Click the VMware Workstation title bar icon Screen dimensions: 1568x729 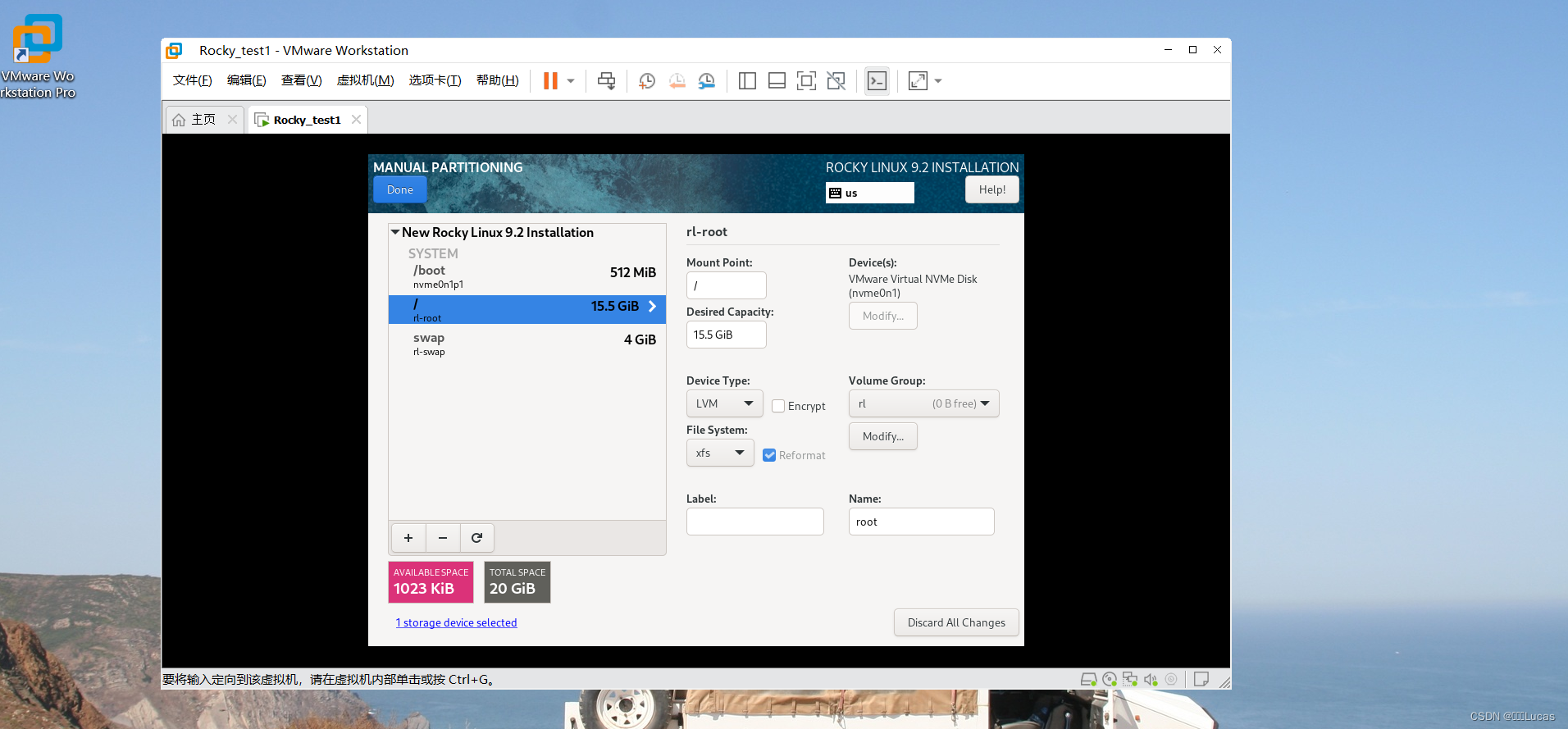[174, 51]
